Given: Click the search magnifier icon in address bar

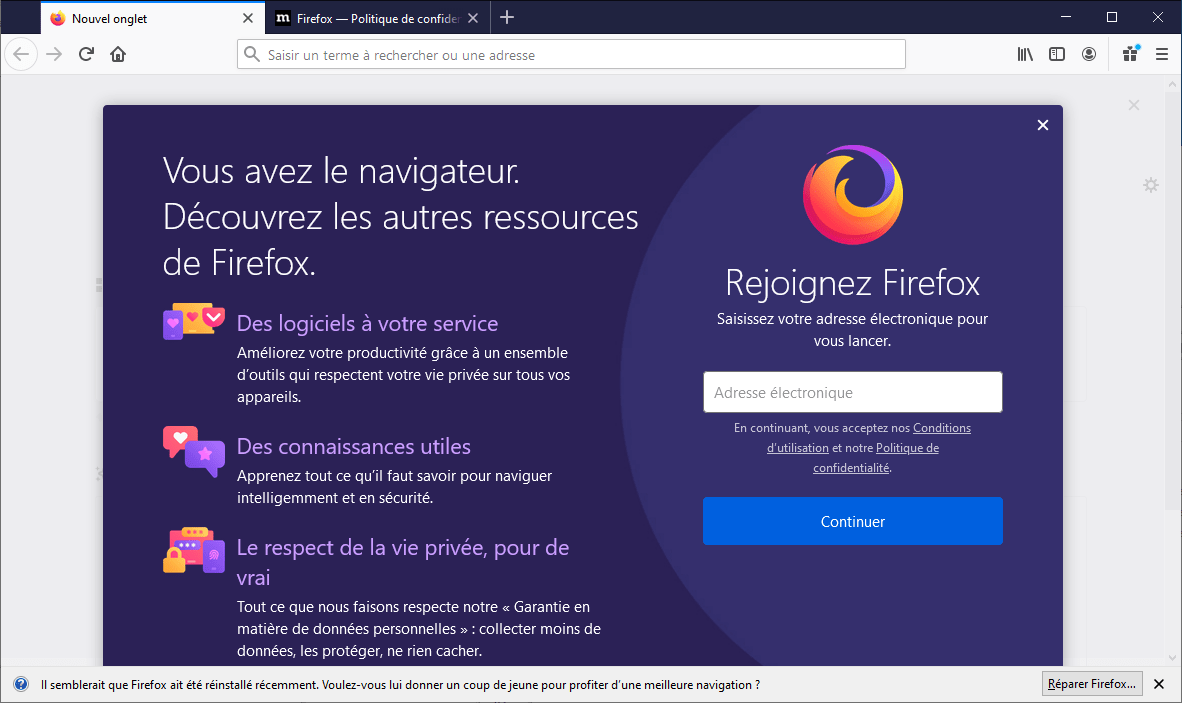Looking at the screenshot, I should tap(252, 54).
